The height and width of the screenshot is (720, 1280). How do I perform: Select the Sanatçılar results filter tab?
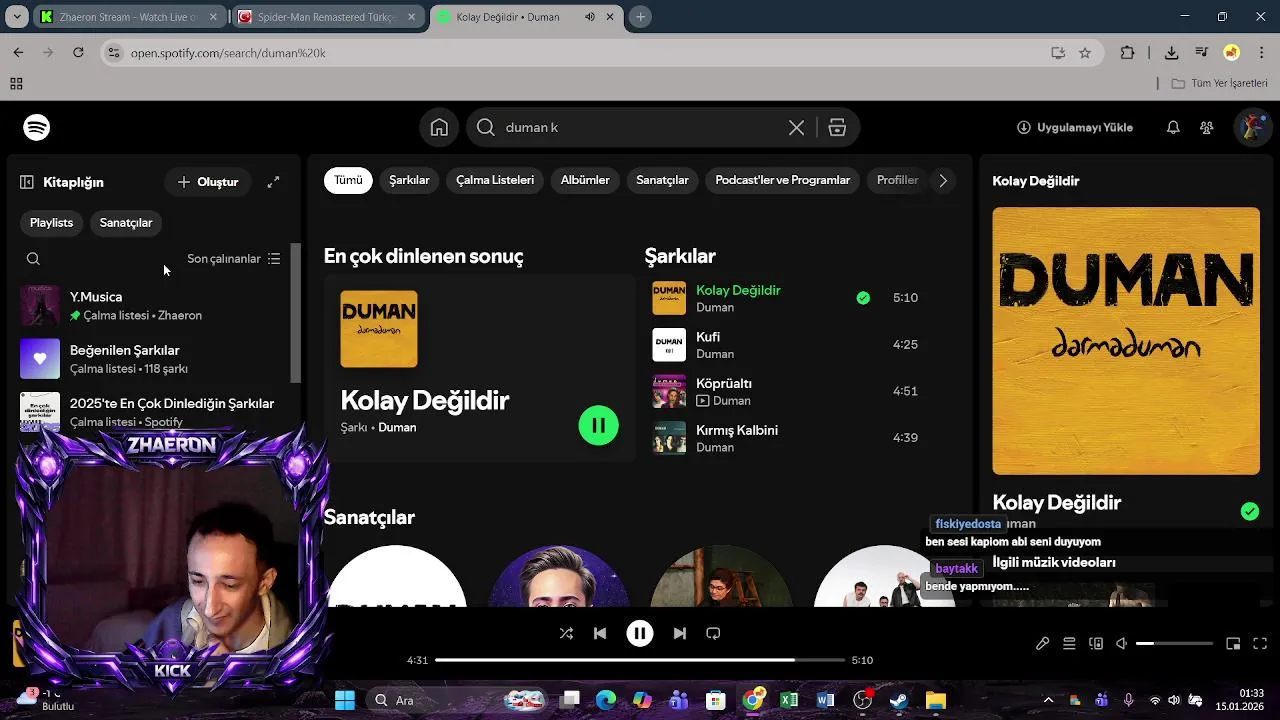coord(662,181)
